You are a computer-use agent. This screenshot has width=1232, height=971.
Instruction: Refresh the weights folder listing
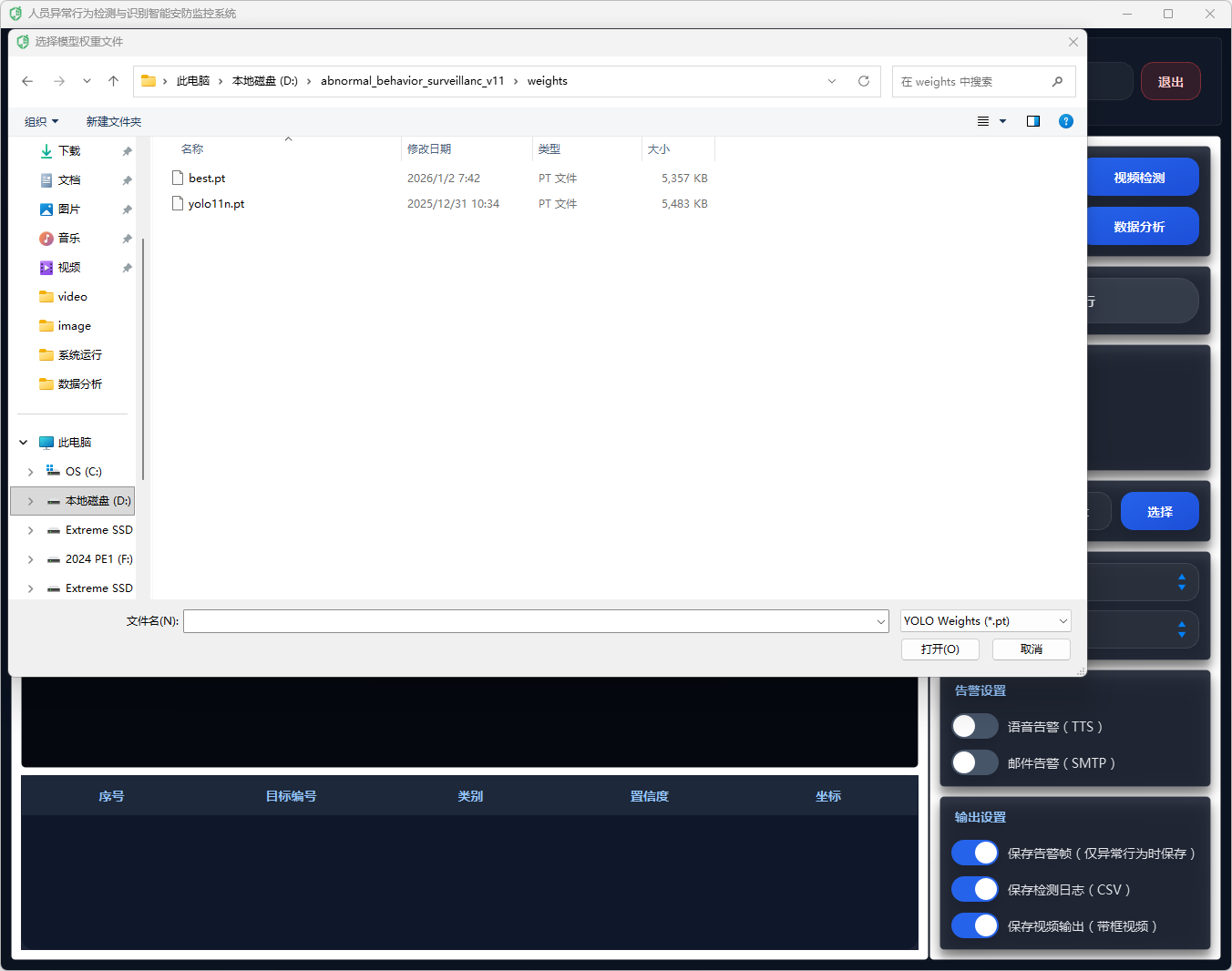pyautogui.click(x=863, y=81)
